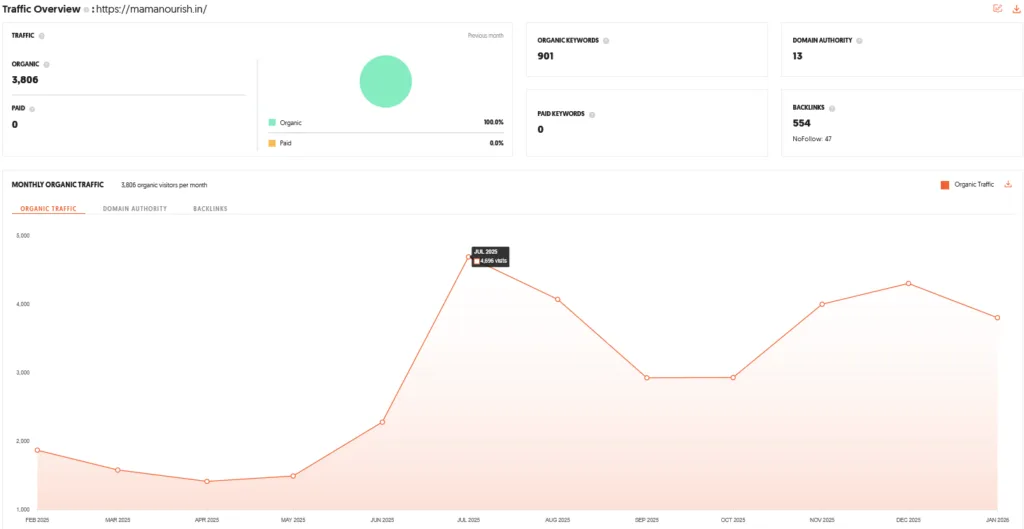Click the SEP 2025 data point
The image size is (1024, 529).
click(x=647, y=377)
